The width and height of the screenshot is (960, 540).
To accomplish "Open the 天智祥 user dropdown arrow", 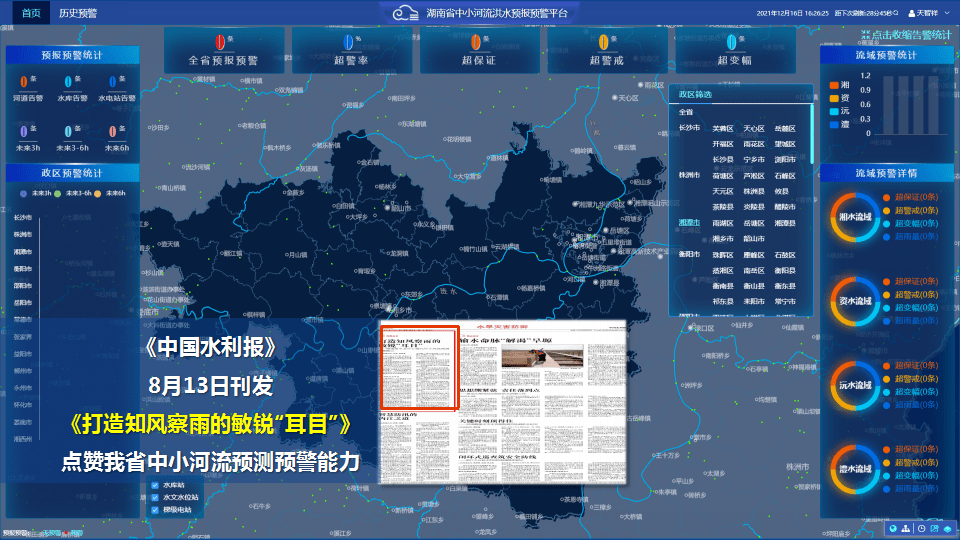I will [x=947, y=13].
